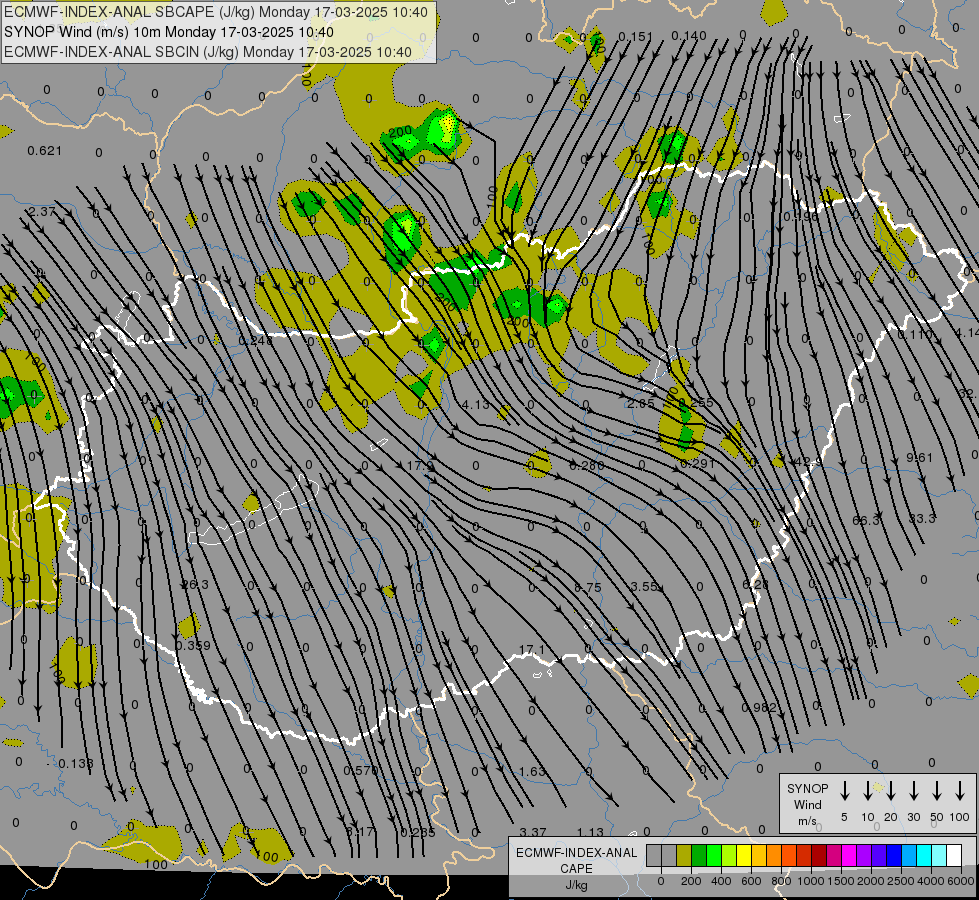The image size is (979, 900).
Task: Click the 6000 tick label in CAPE legend
Action: click(960, 881)
